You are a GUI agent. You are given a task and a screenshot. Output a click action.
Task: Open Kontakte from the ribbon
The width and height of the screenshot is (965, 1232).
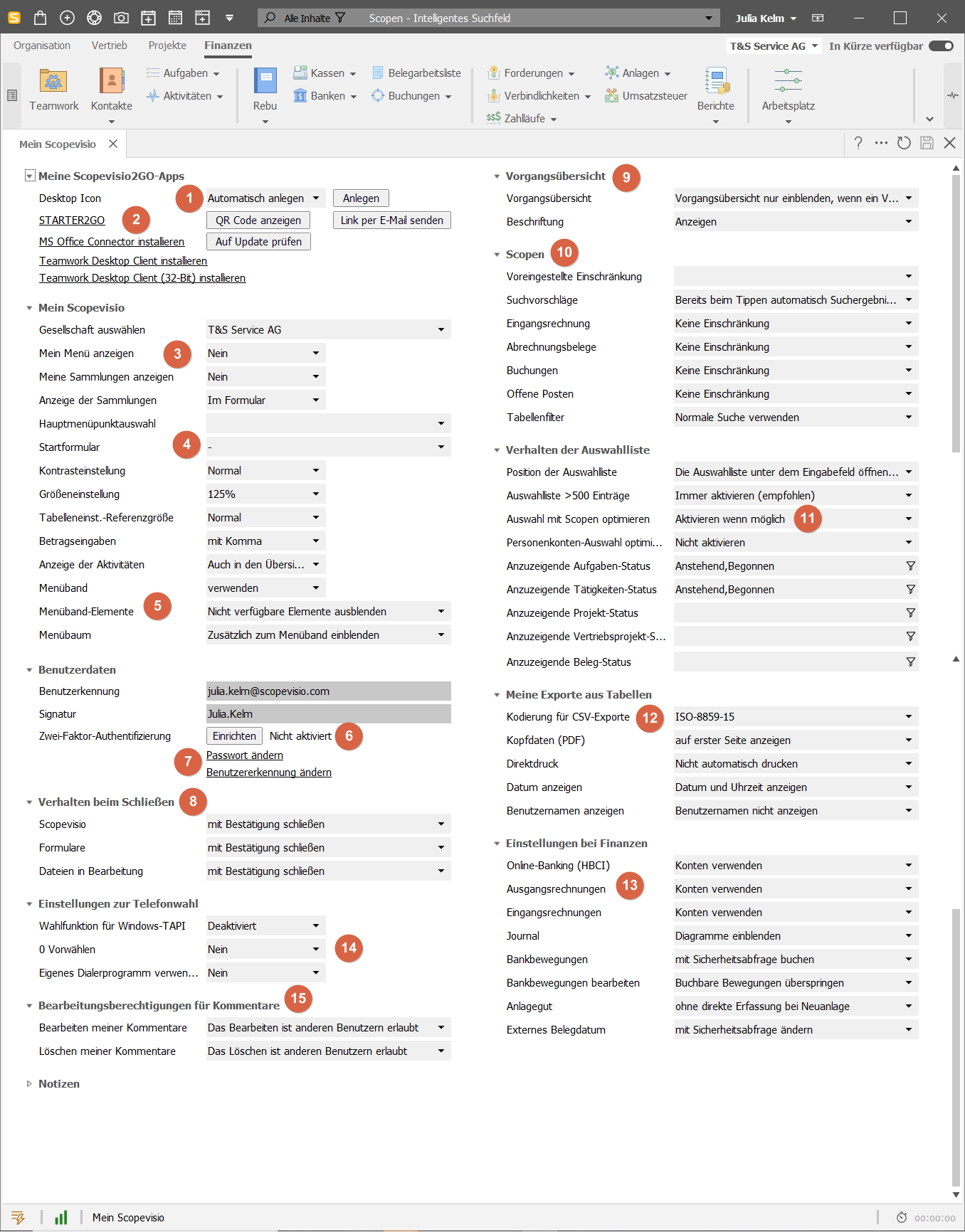coord(112,96)
